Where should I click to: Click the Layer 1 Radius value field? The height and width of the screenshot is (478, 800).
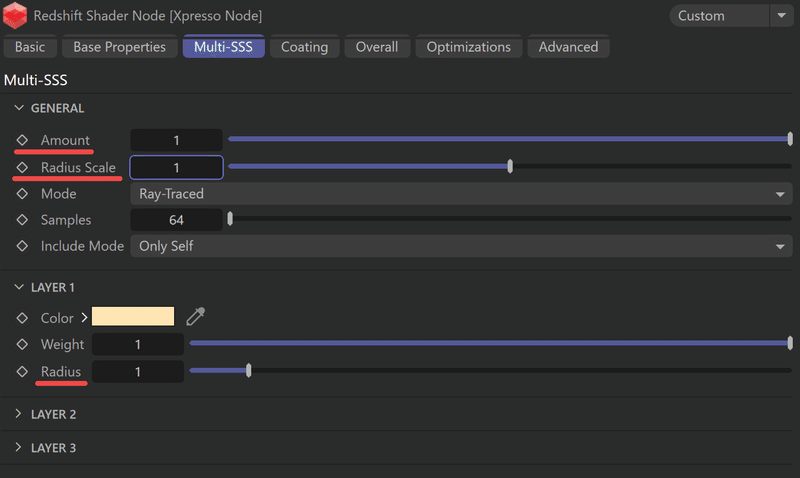pyautogui.click(x=138, y=372)
